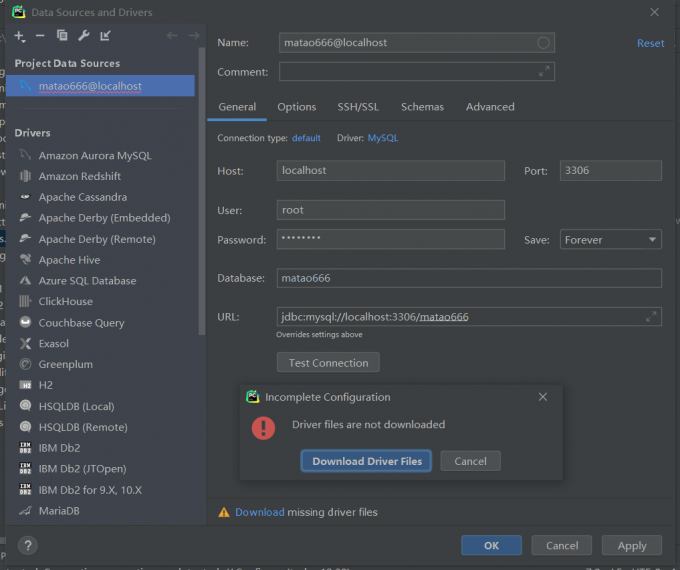Click into the Host input field
Image resolution: width=680 pixels, height=570 pixels.
pos(390,171)
